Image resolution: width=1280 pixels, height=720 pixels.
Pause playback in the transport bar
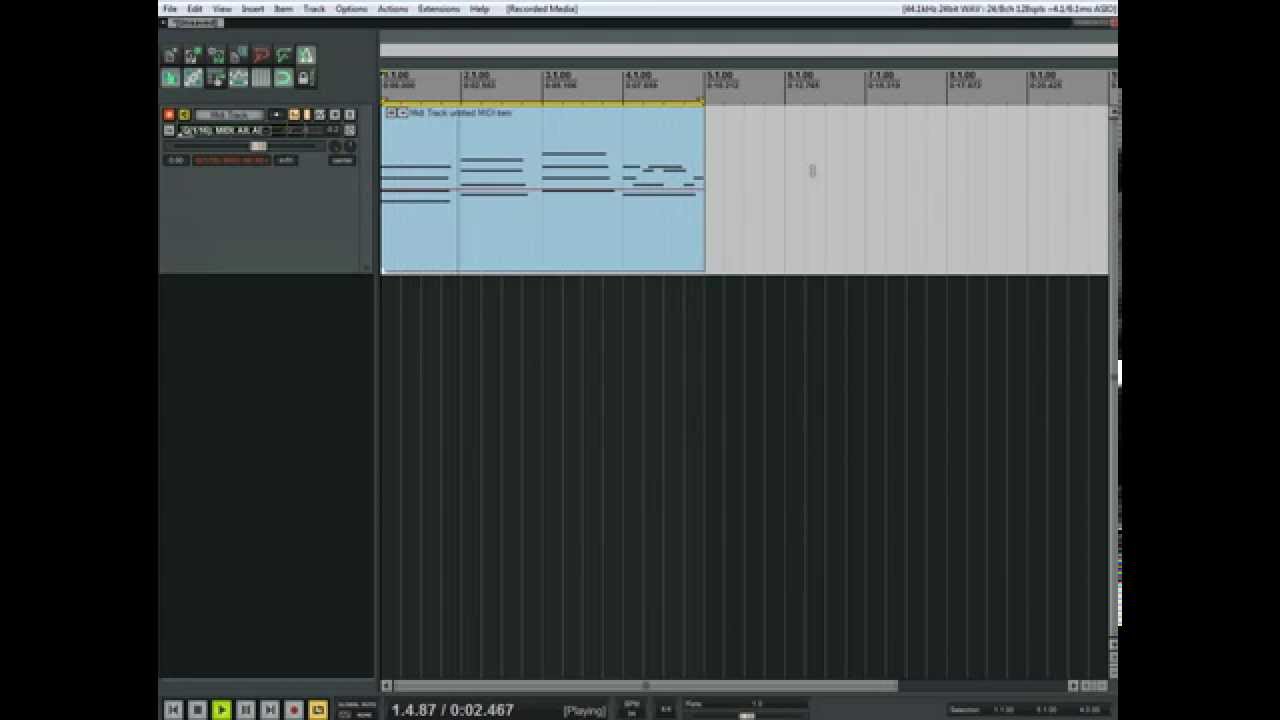[x=246, y=709]
